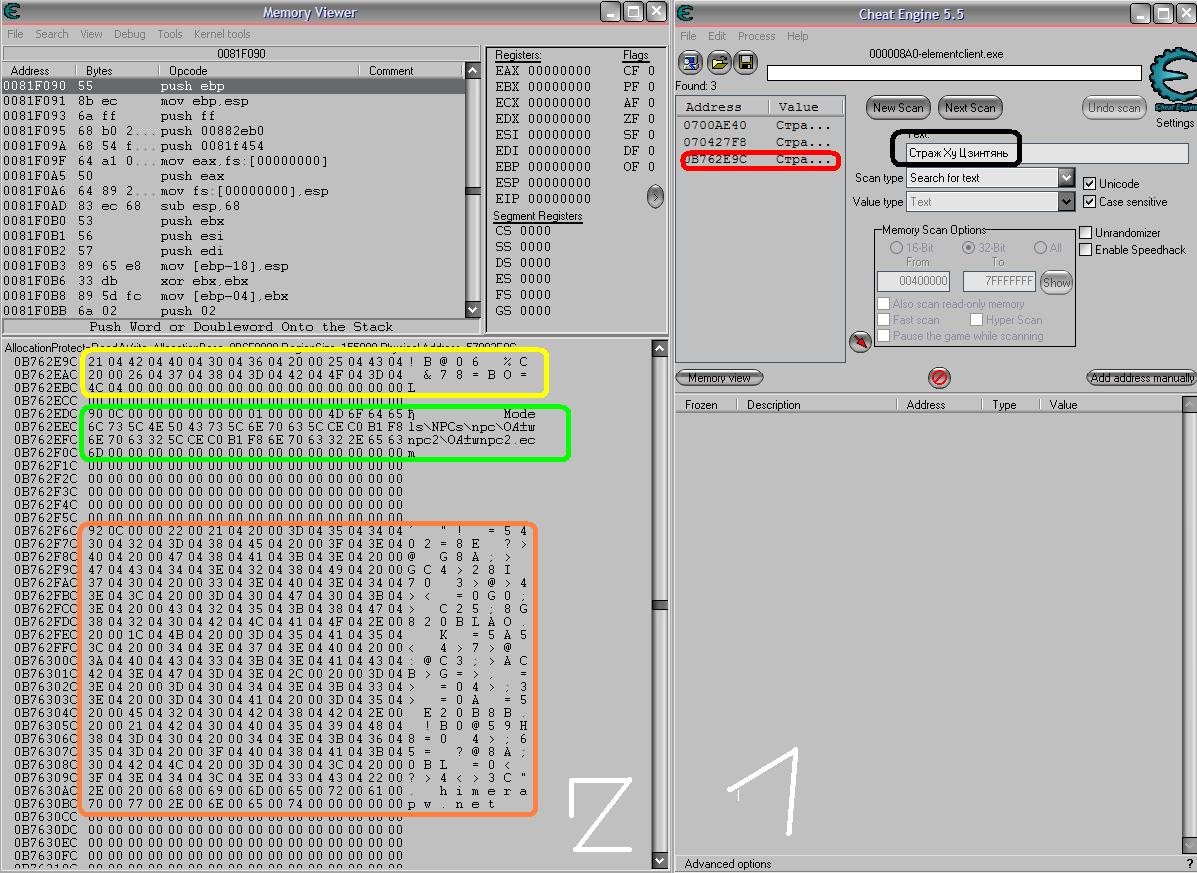The image size is (1197, 873).
Task: Click the ZF flag value
Action: tap(651, 119)
